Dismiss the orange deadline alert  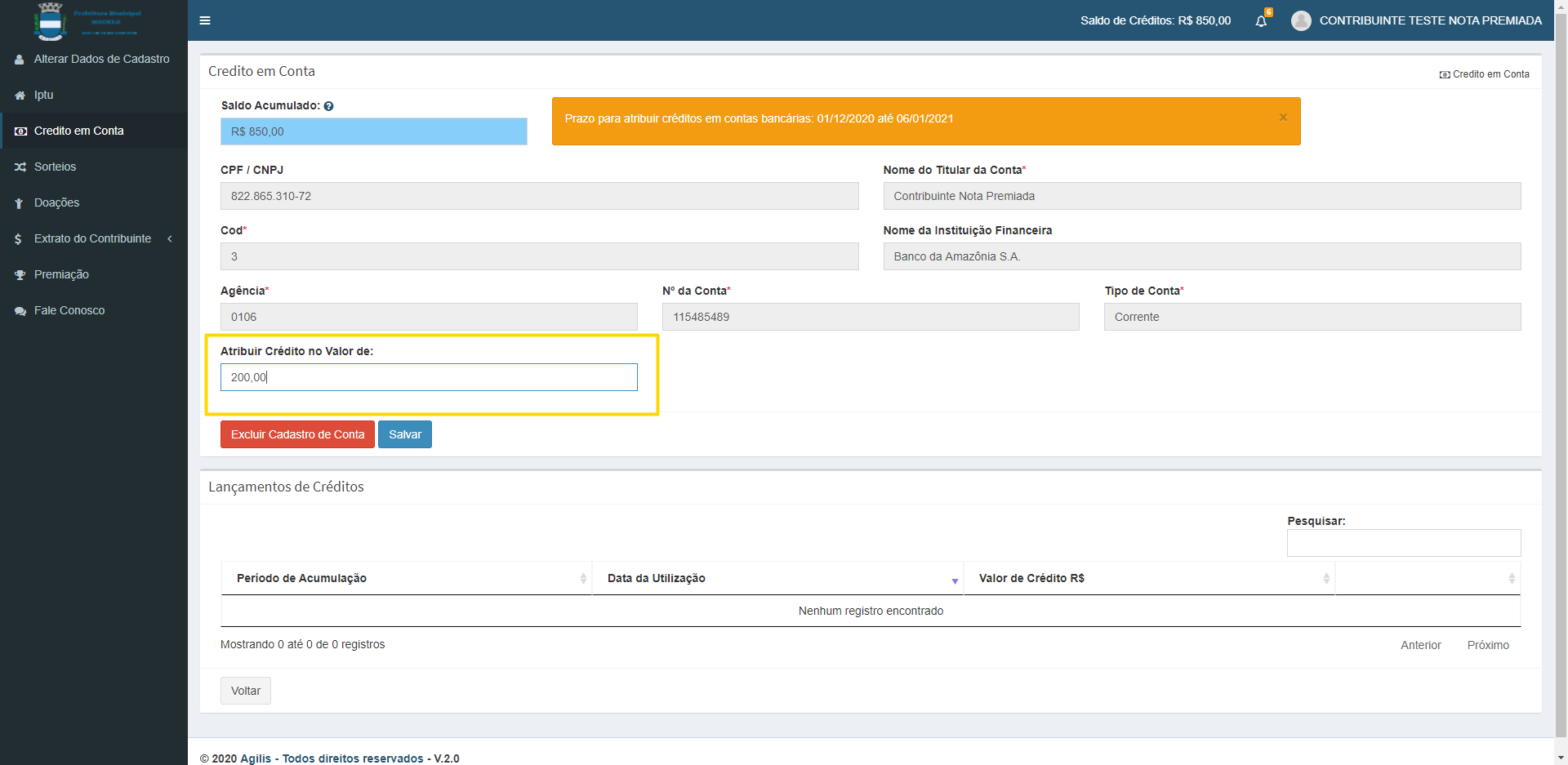pos(1283,118)
